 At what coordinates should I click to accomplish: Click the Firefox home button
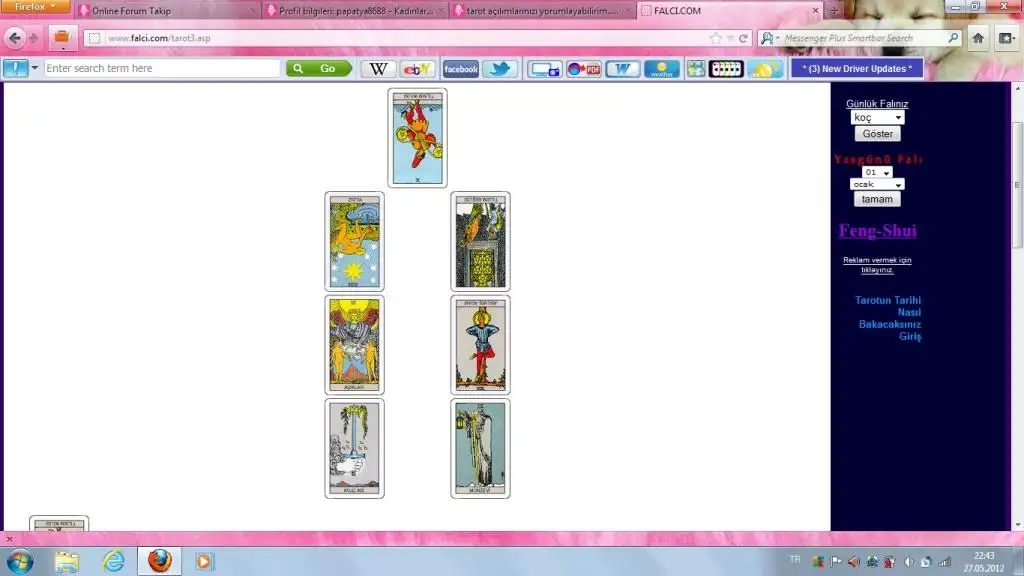pyautogui.click(x=978, y=38)
